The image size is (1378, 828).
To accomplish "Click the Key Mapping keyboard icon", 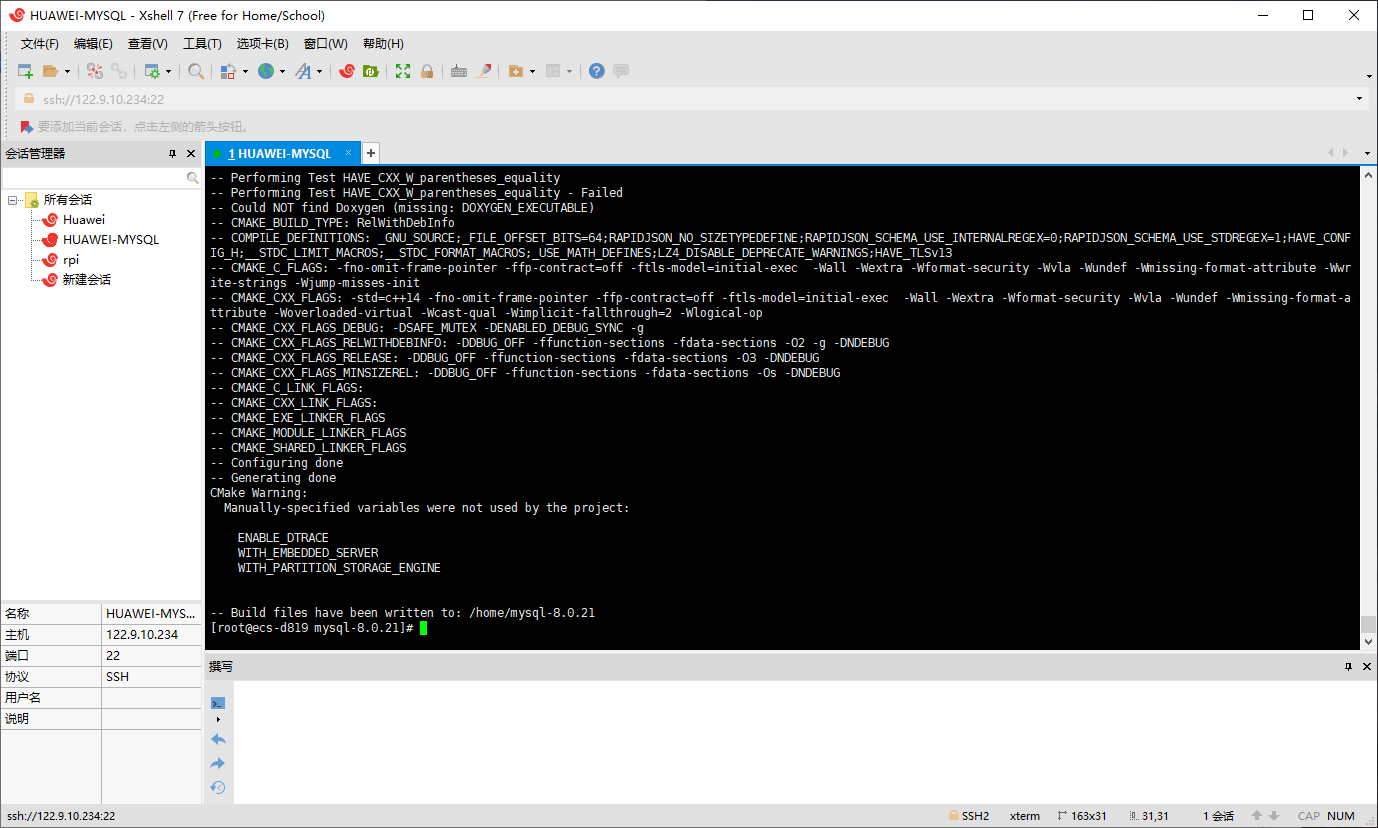I will click(459, 71).
